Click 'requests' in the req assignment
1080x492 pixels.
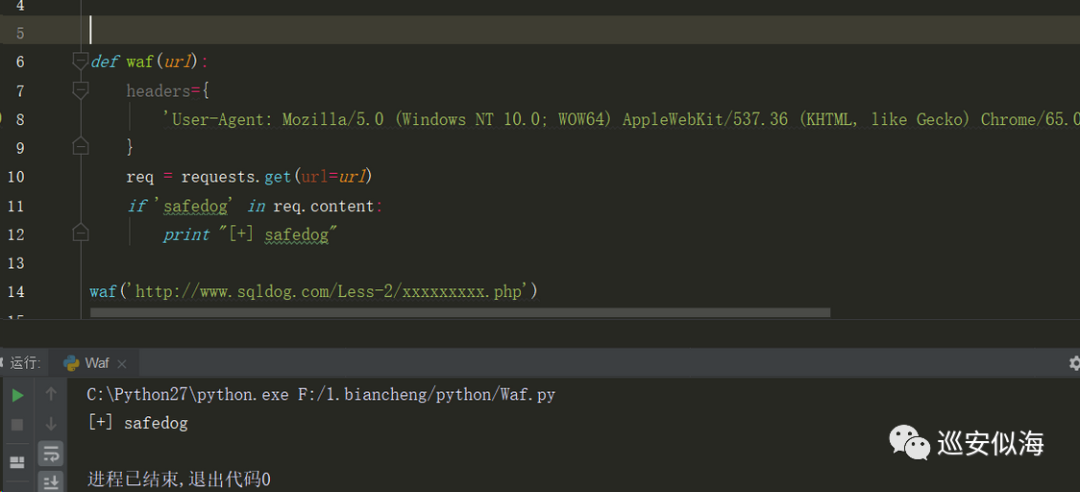coord(220,177)
